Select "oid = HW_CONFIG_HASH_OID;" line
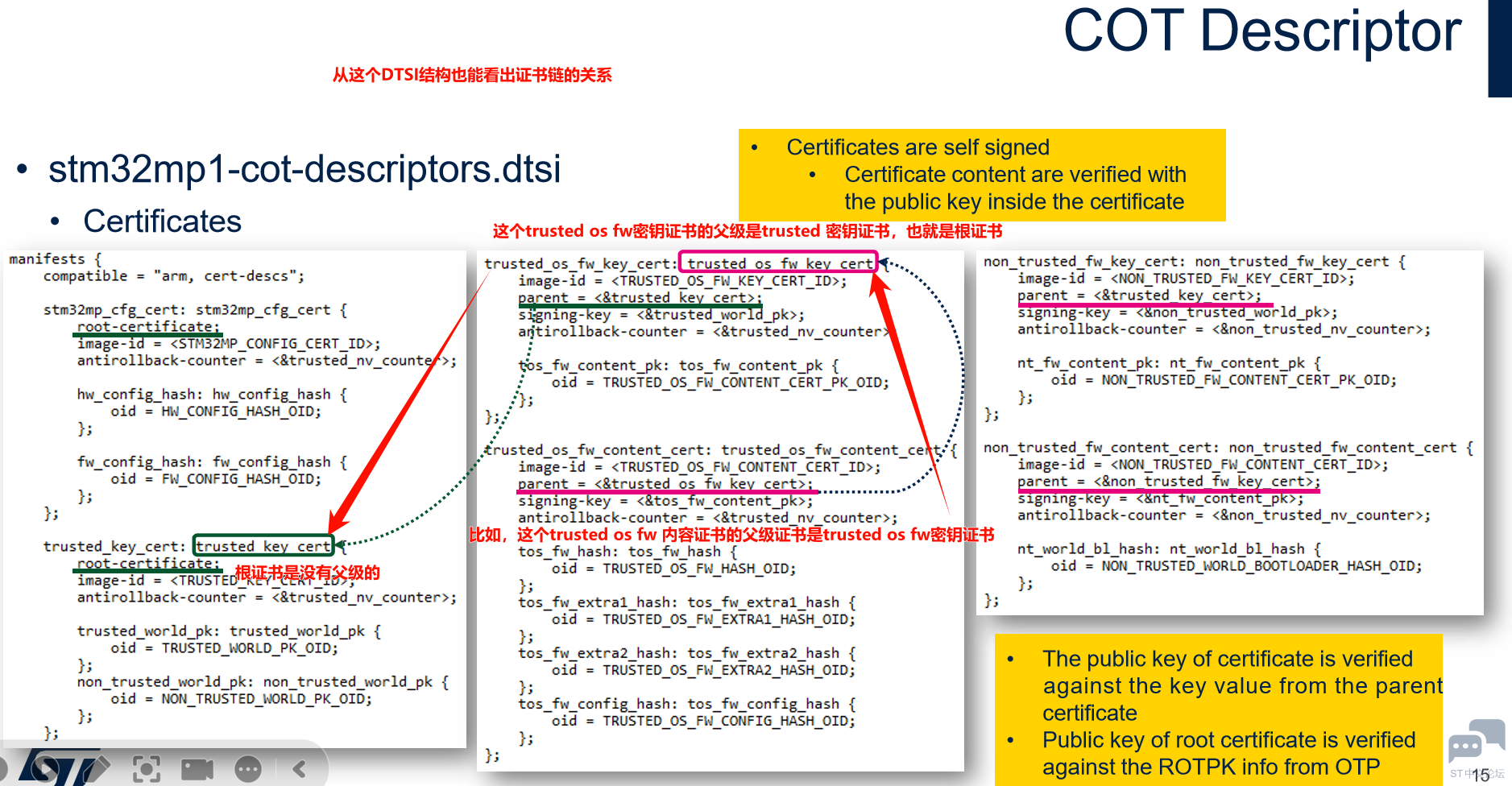 point(216,412)
